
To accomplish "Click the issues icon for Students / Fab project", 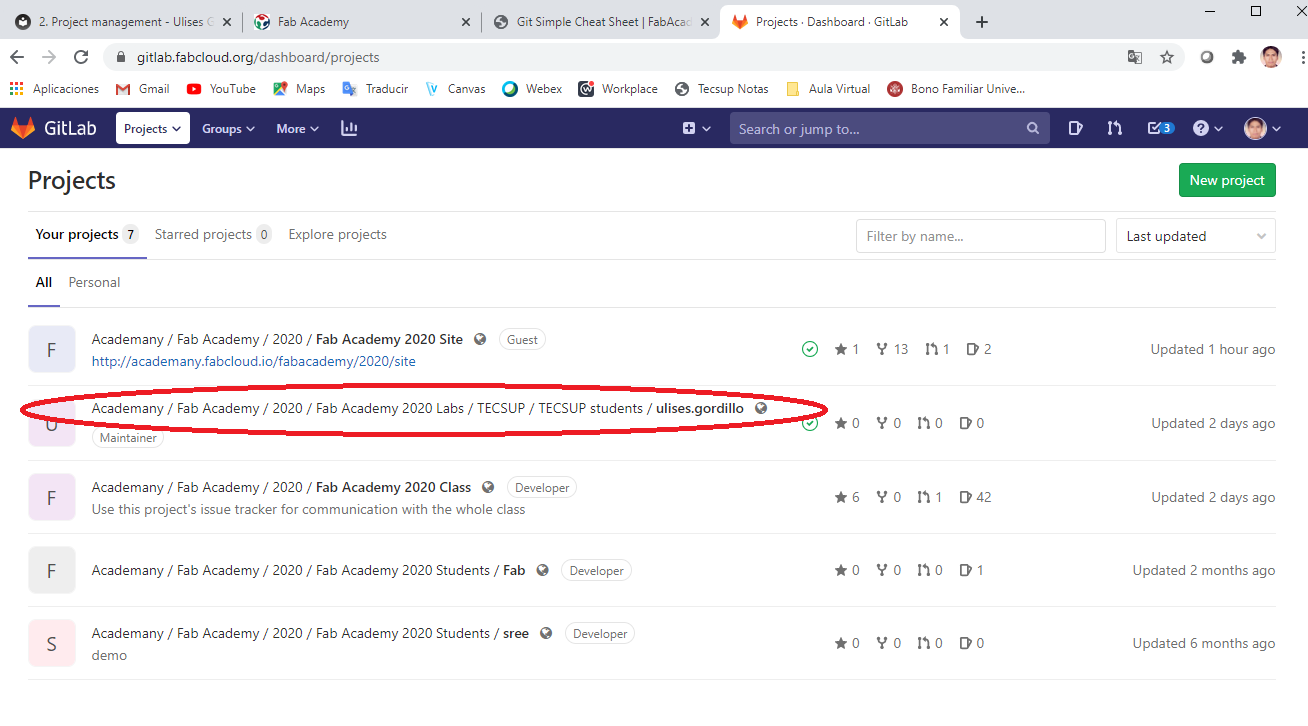I will 966,570.
